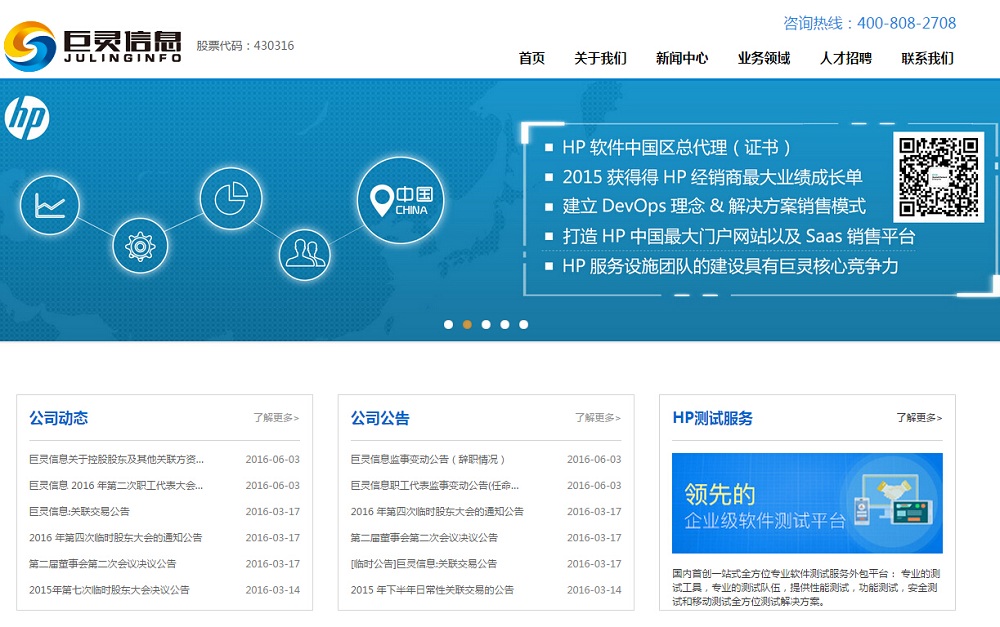Click the Juling Info swirl logo
1000x627 pixels.
(30, 46)
